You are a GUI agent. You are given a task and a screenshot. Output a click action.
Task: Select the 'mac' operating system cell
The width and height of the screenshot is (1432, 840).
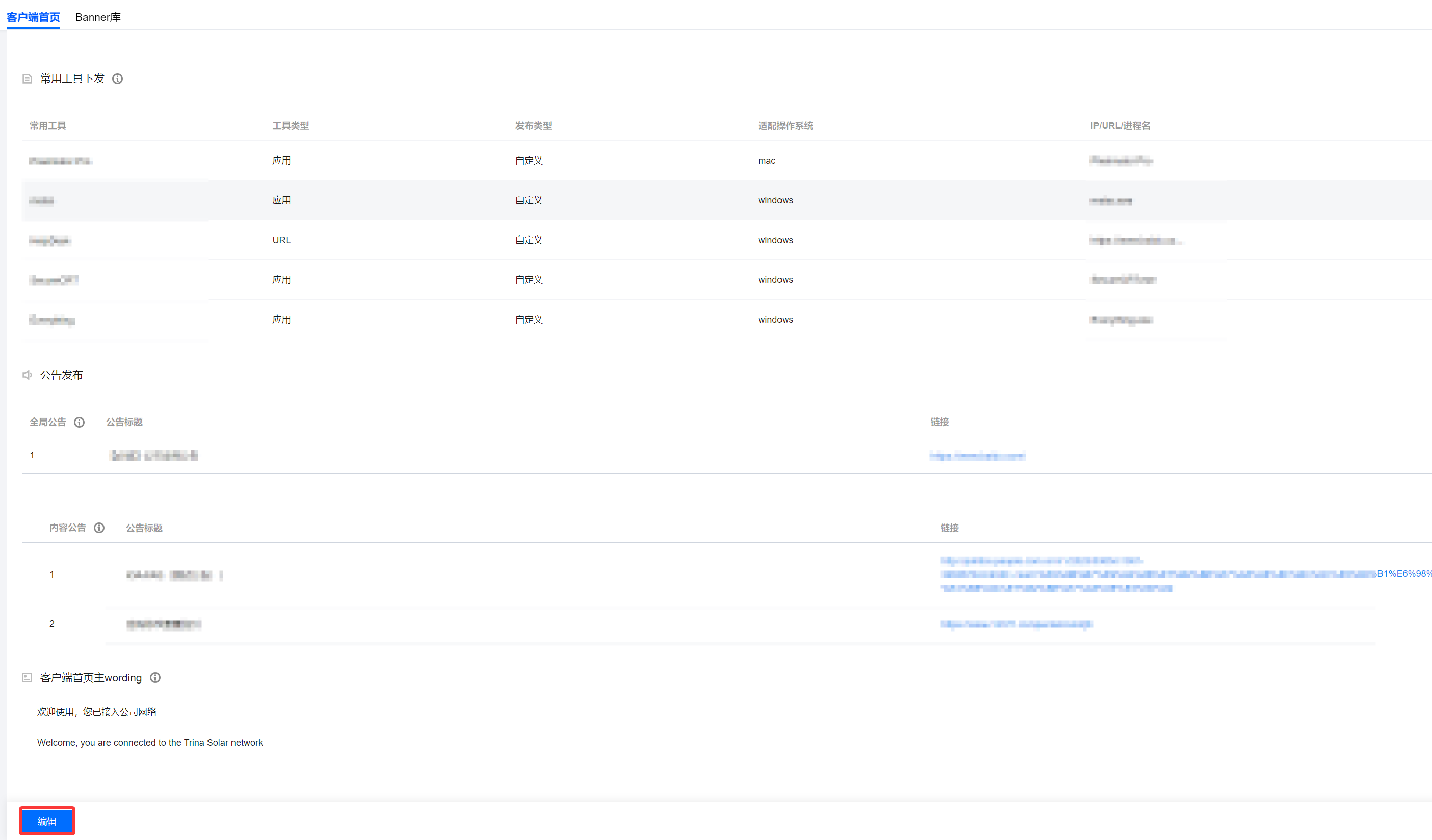pyautogui.click(x=767, y=160)
